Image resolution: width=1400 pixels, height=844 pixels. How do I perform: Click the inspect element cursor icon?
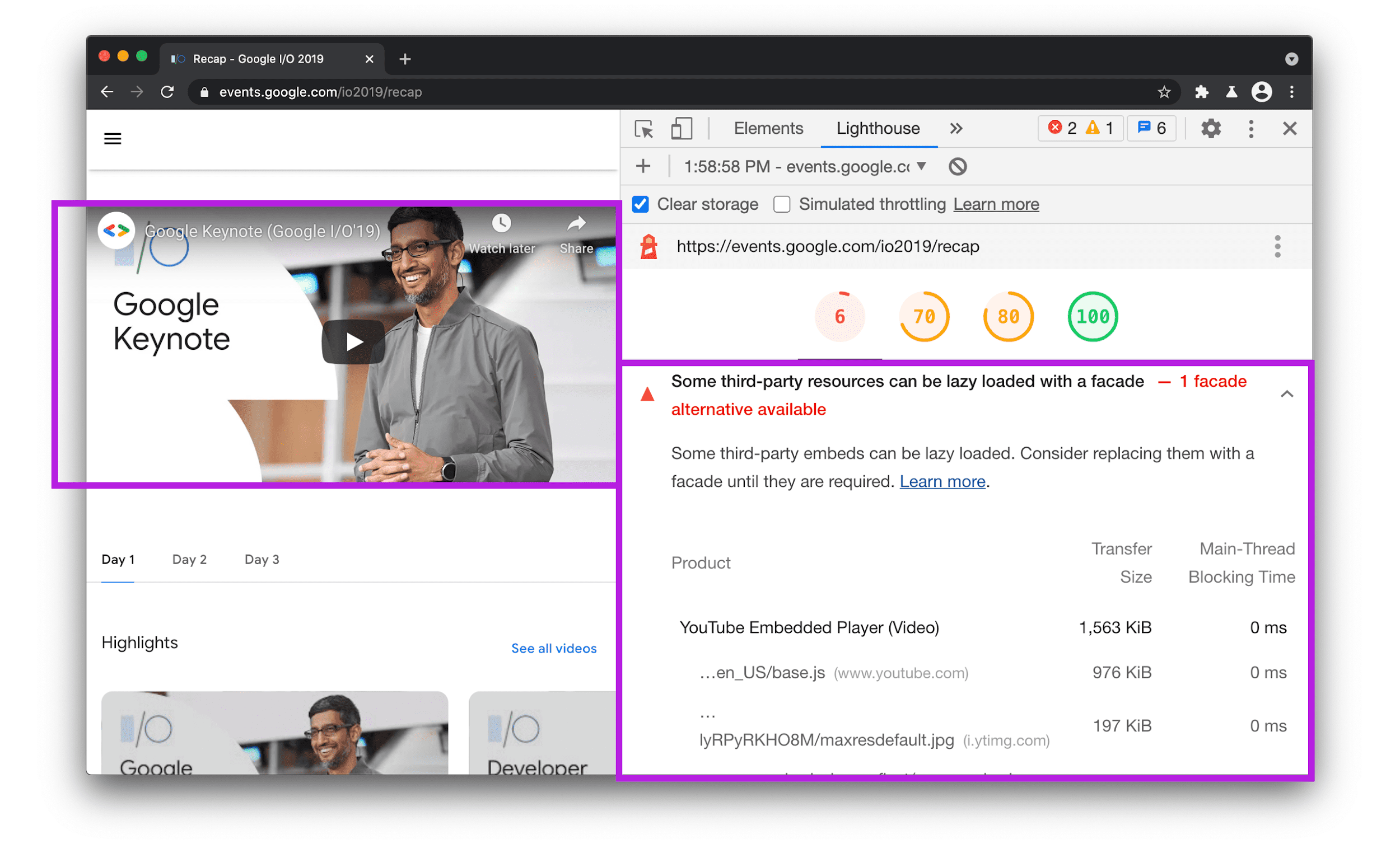coord(645,128)
